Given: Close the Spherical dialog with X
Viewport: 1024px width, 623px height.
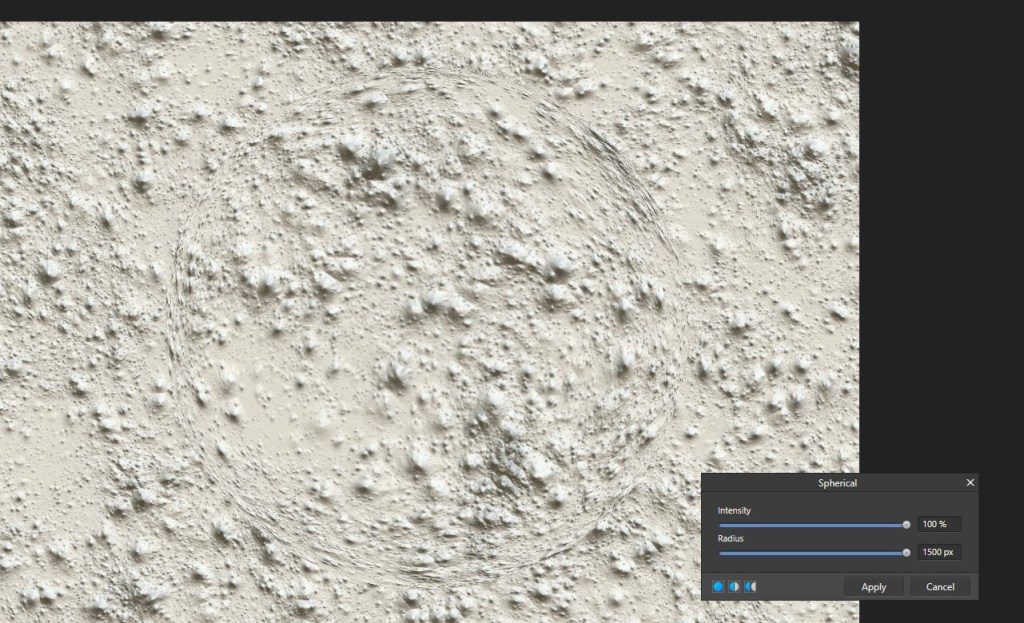Looking at the screenshot, I should 969,483.
